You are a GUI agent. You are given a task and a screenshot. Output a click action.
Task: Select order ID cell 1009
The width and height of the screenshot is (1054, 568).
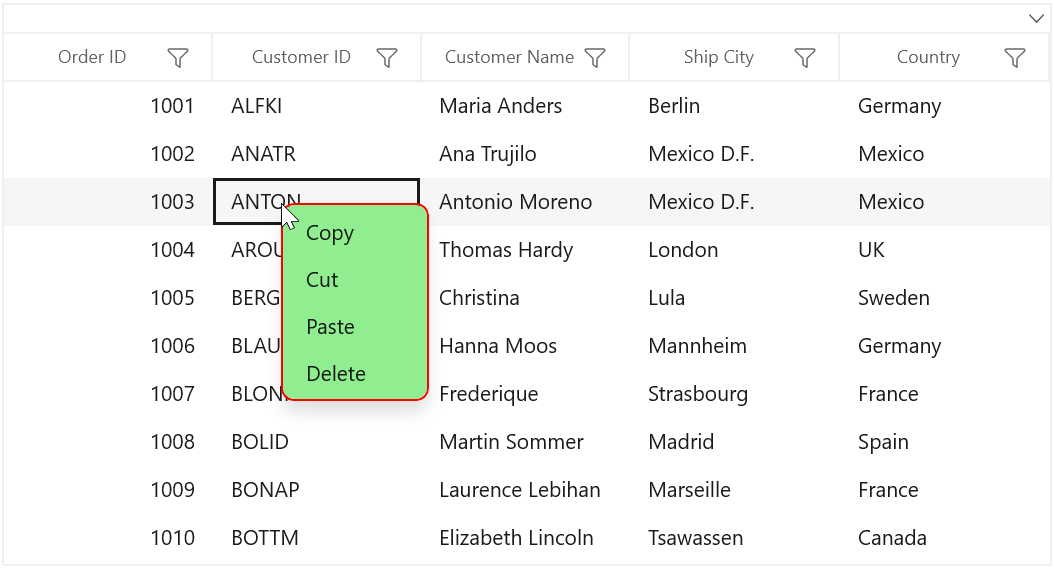point(108,490)
